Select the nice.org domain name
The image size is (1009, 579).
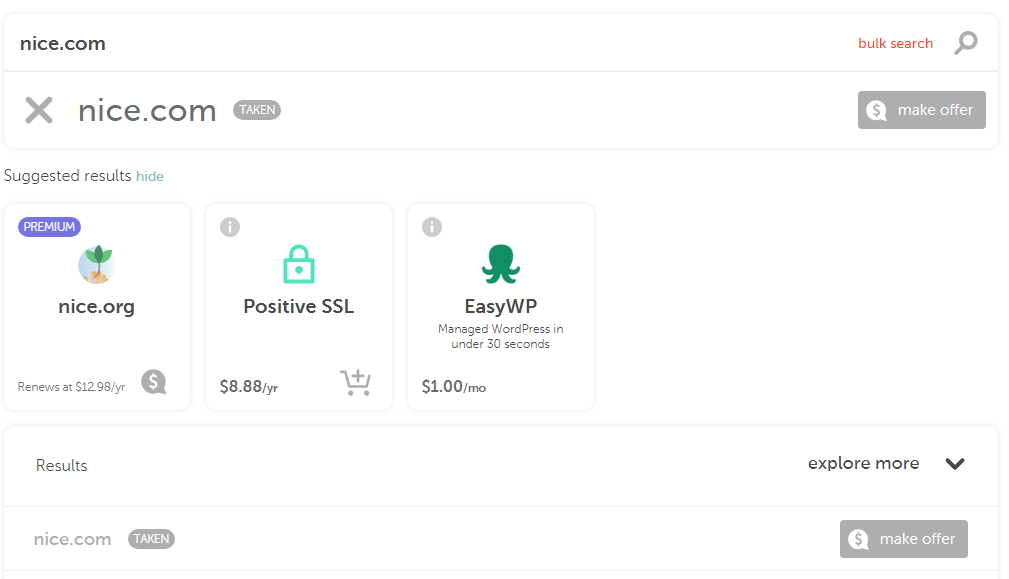pos(97,306)
